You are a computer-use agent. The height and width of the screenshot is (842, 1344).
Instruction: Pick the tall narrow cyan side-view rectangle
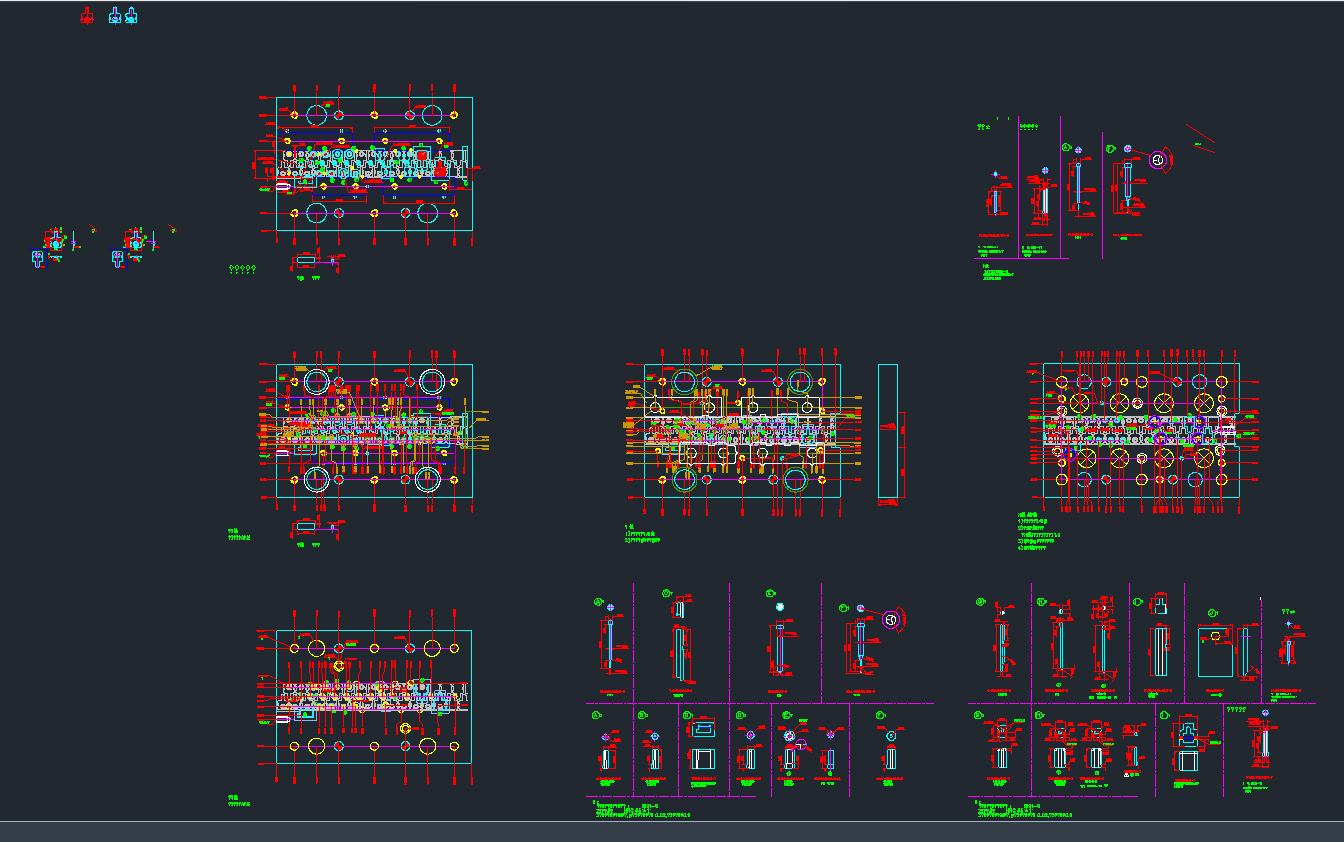887,431
